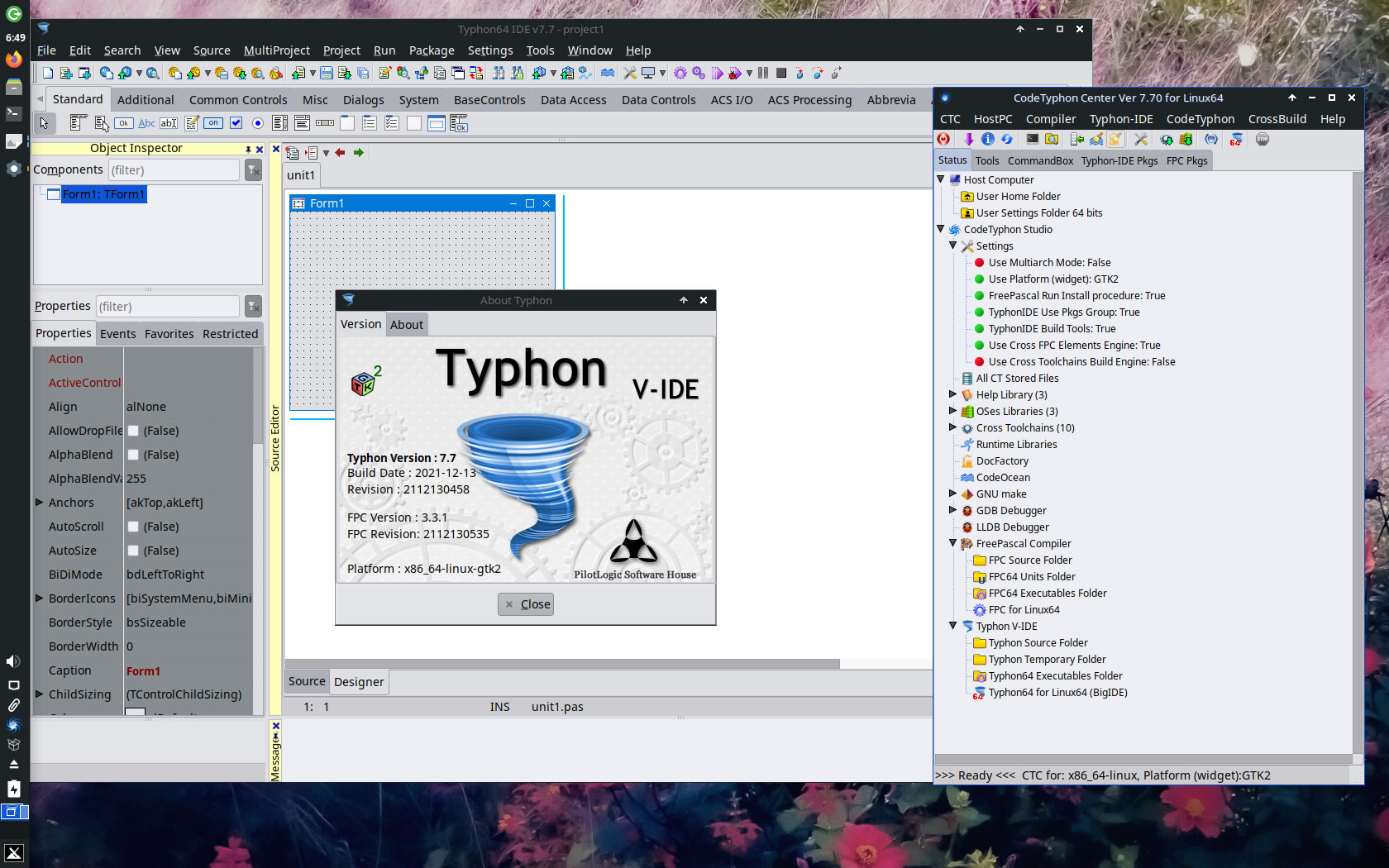Click folder search icon in CodeTyphon Center

(1052, 139)
